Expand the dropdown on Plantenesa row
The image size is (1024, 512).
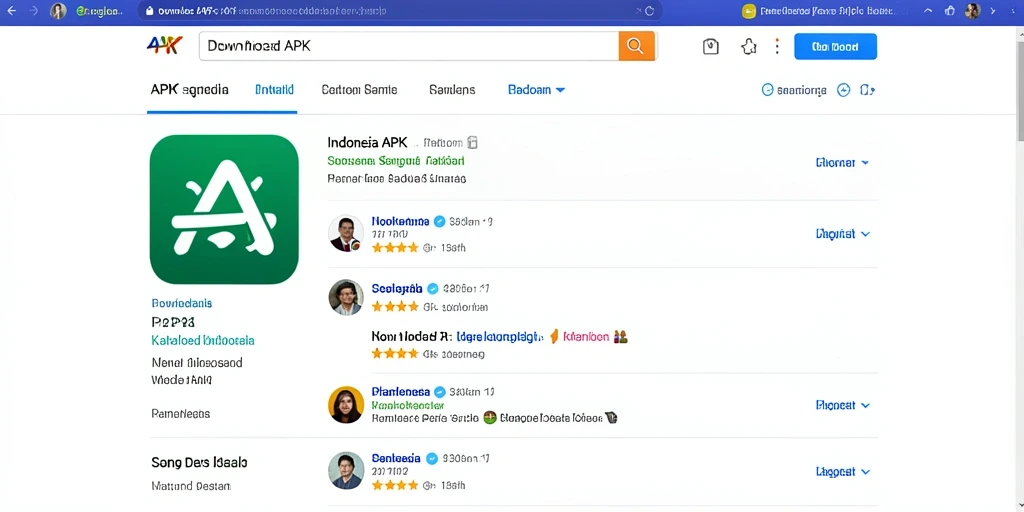(843, 406)
